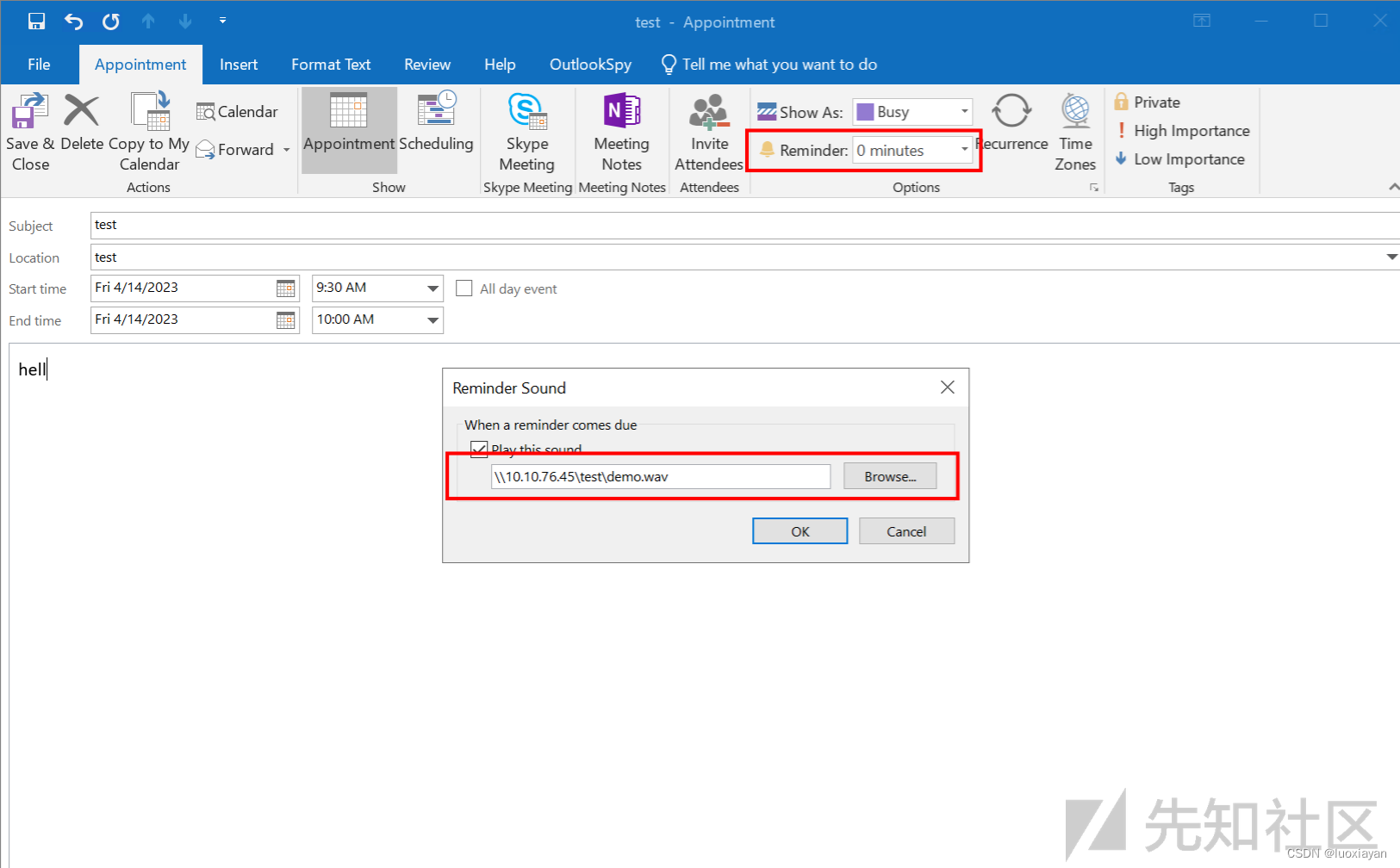Image resolution: width=1400 pixels, height=868 pixels.
Task: Check the All day event box
Action: coord(464,288)
